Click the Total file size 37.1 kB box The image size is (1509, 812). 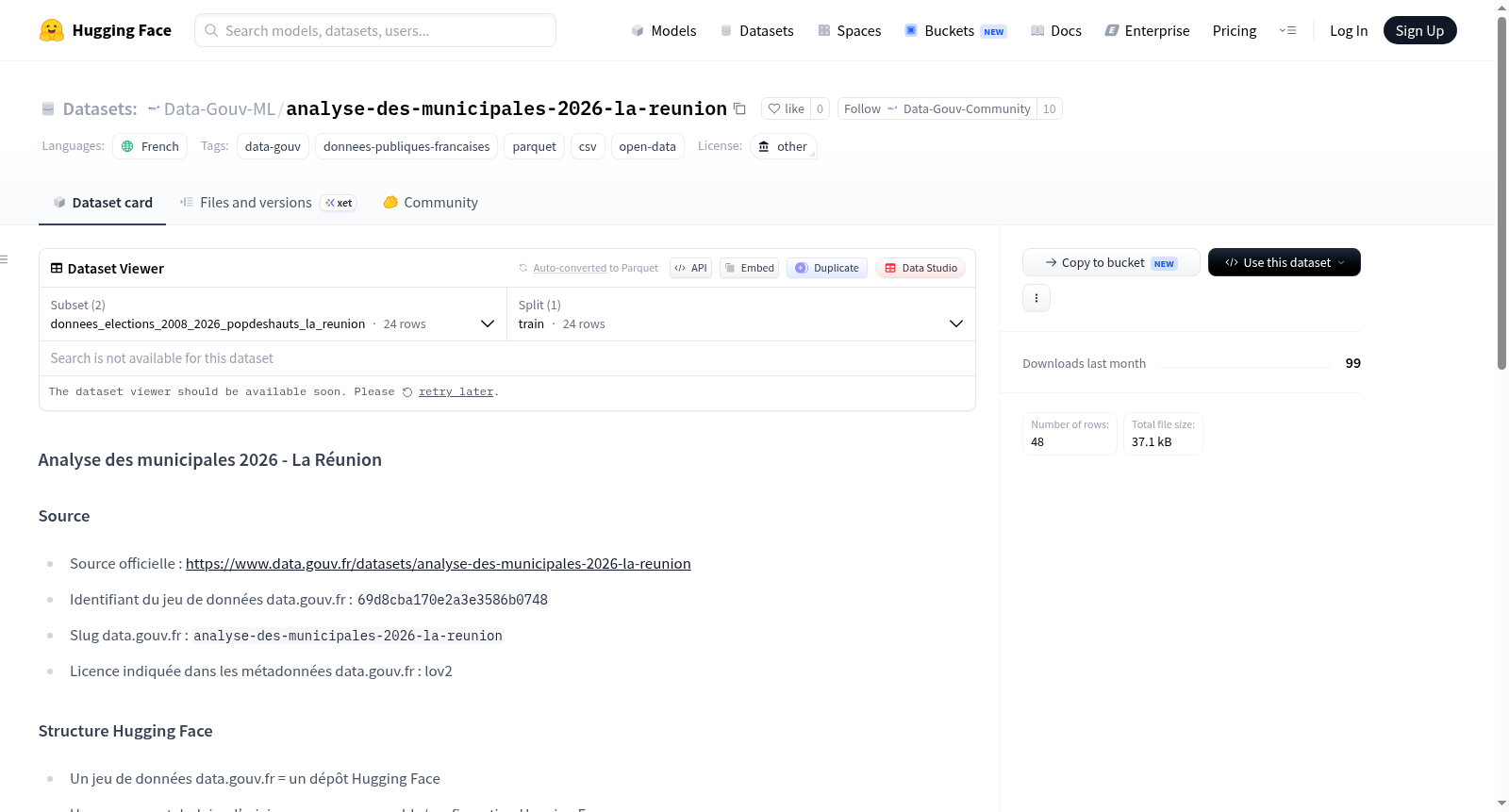click(x=1163, y=434)
